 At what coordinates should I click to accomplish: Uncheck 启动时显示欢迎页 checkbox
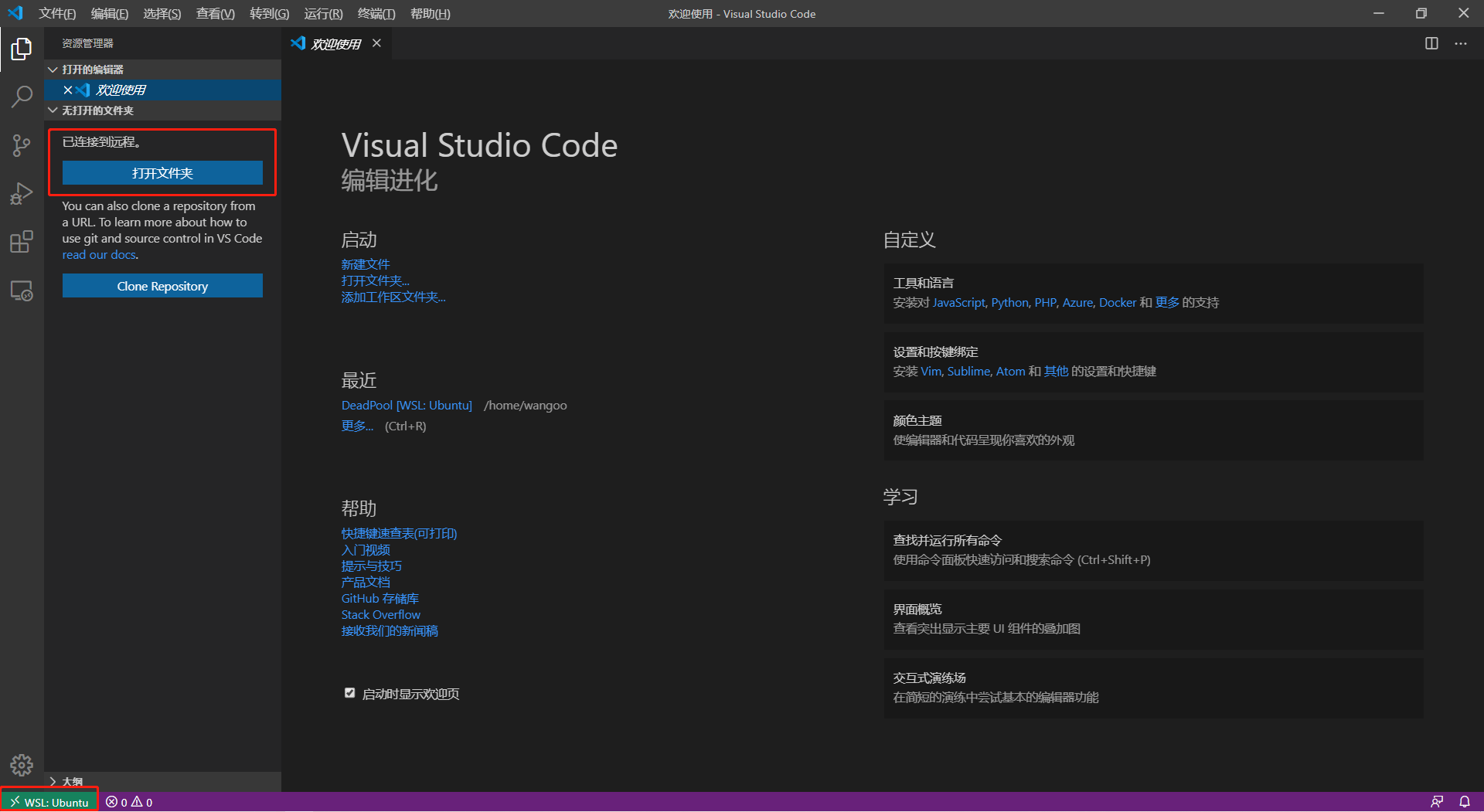pyautogui.click(x=350, y=693)
